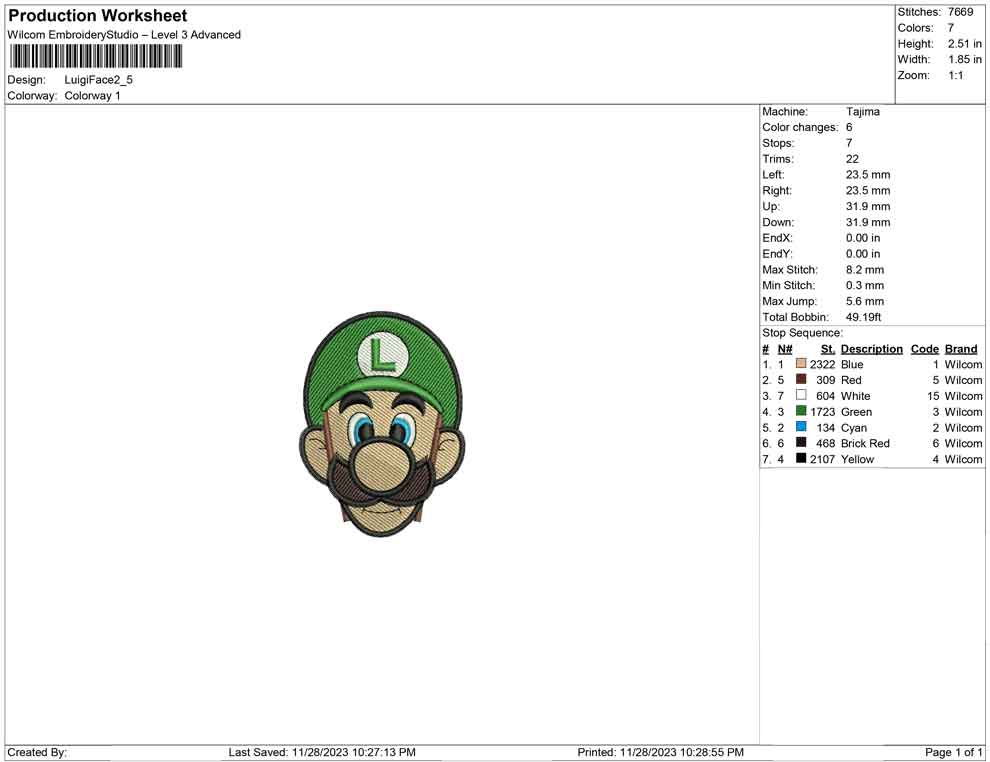Viewport: 990px width, 762px height.
Task: Click the Page 1 of 1 indicator
Action: [953, 752]
